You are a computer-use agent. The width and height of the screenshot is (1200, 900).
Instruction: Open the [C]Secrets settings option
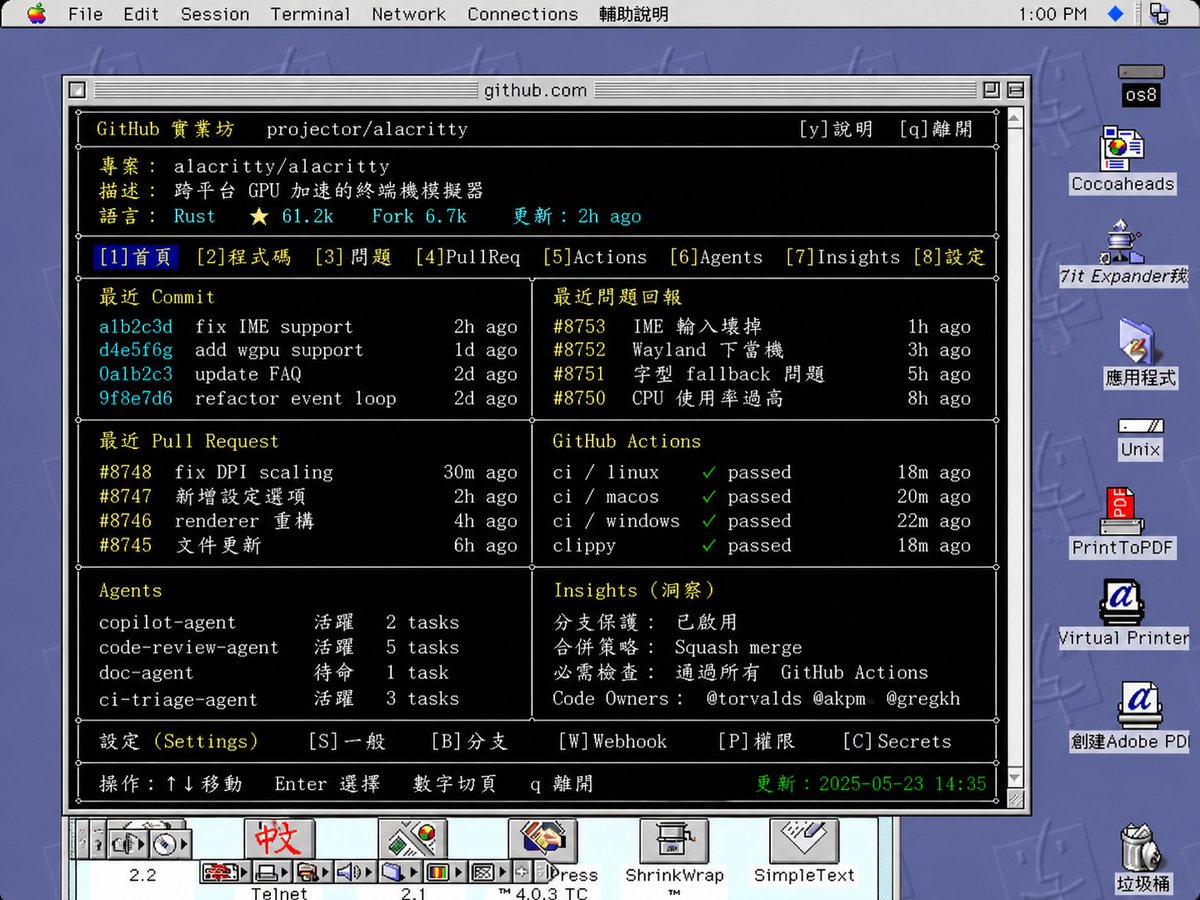coord(897,741)
